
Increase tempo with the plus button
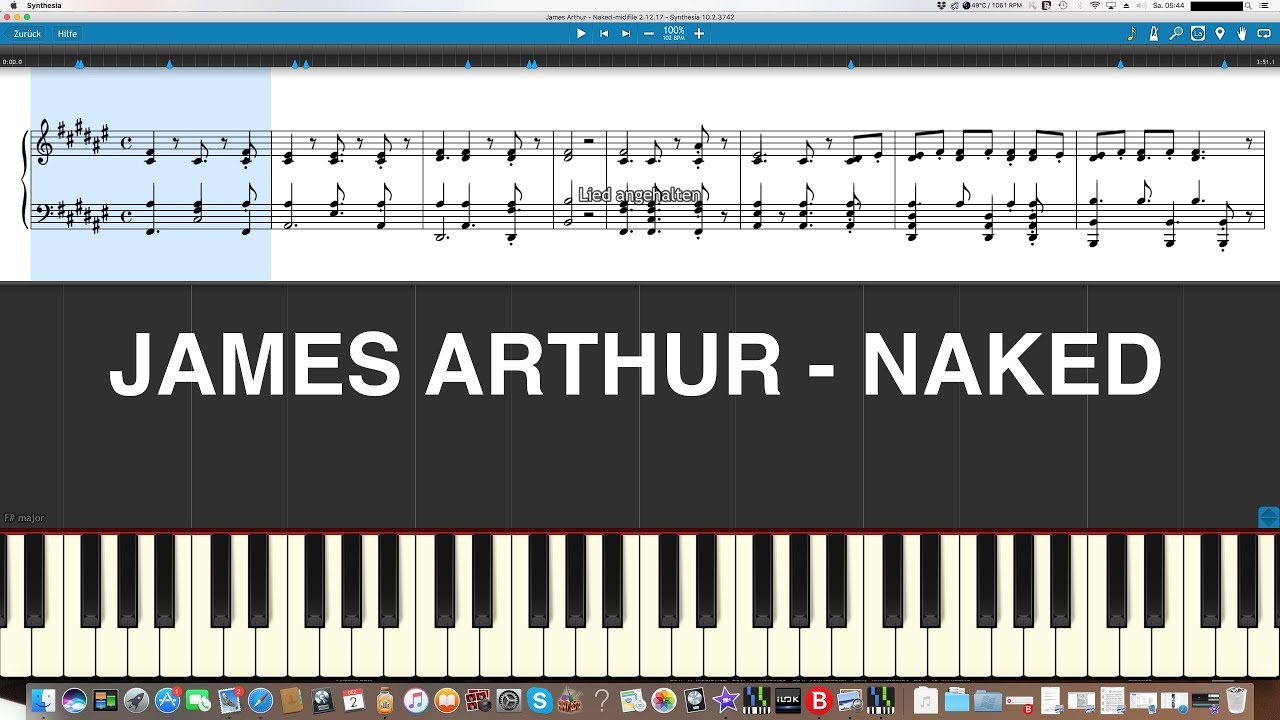click(x=699, y=33)
